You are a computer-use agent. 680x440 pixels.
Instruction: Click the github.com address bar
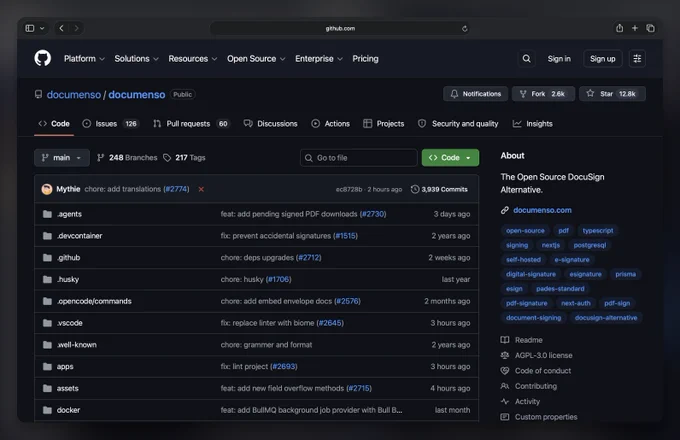click(x=340, y=29)
